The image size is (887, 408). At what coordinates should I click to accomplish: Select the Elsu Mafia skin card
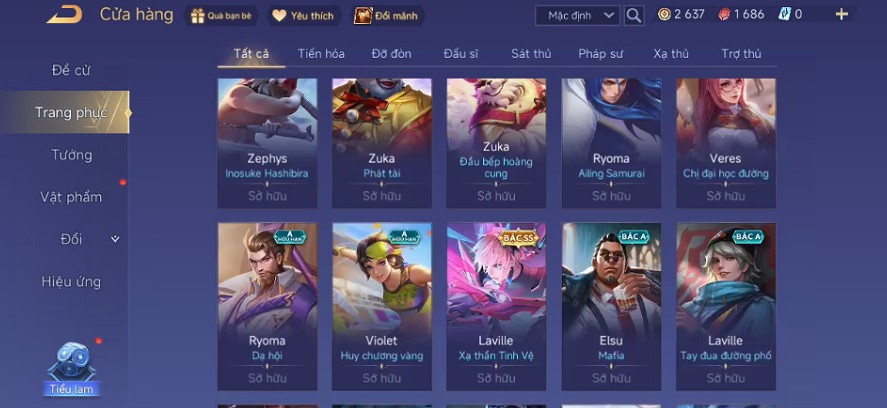pyautogui.click(x=611, y=306)
